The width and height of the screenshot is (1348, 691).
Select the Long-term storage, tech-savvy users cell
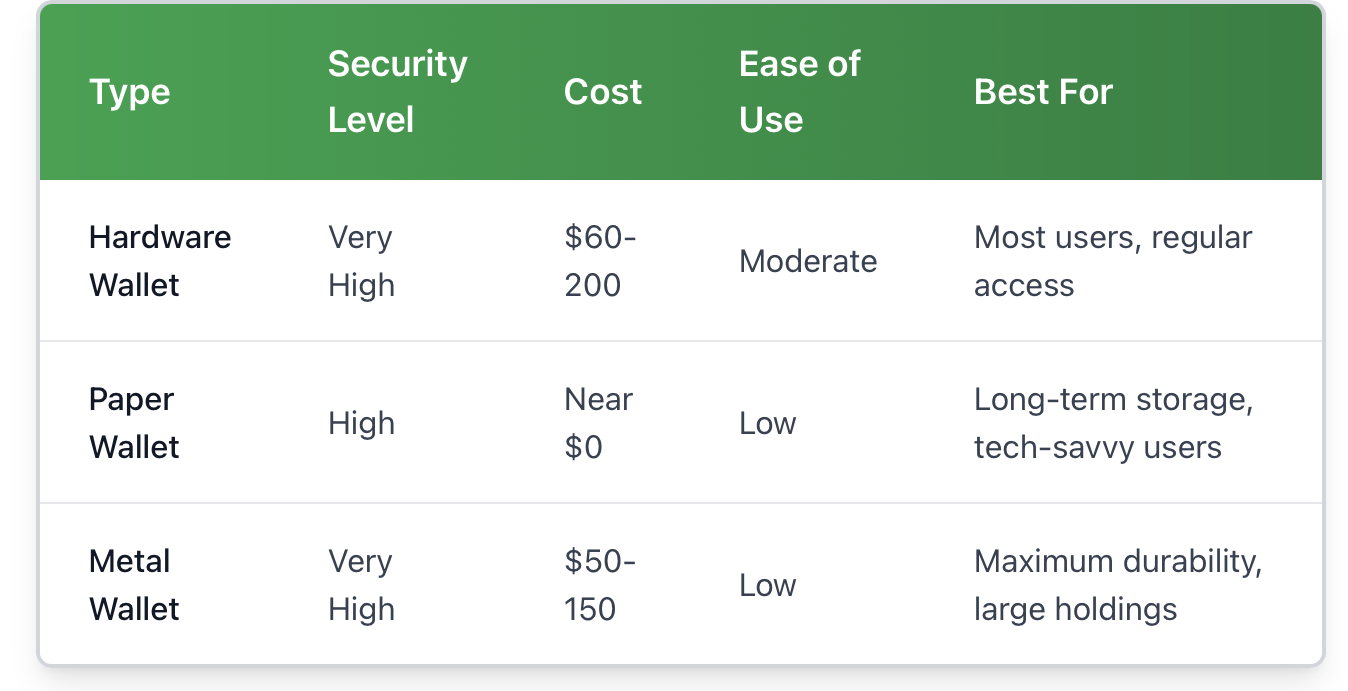(1113, 423)
